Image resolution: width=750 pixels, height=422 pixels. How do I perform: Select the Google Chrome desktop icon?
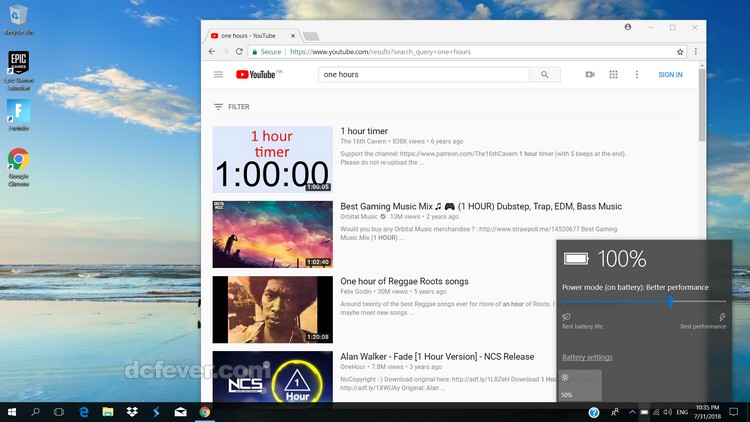[x=19, y=167]
